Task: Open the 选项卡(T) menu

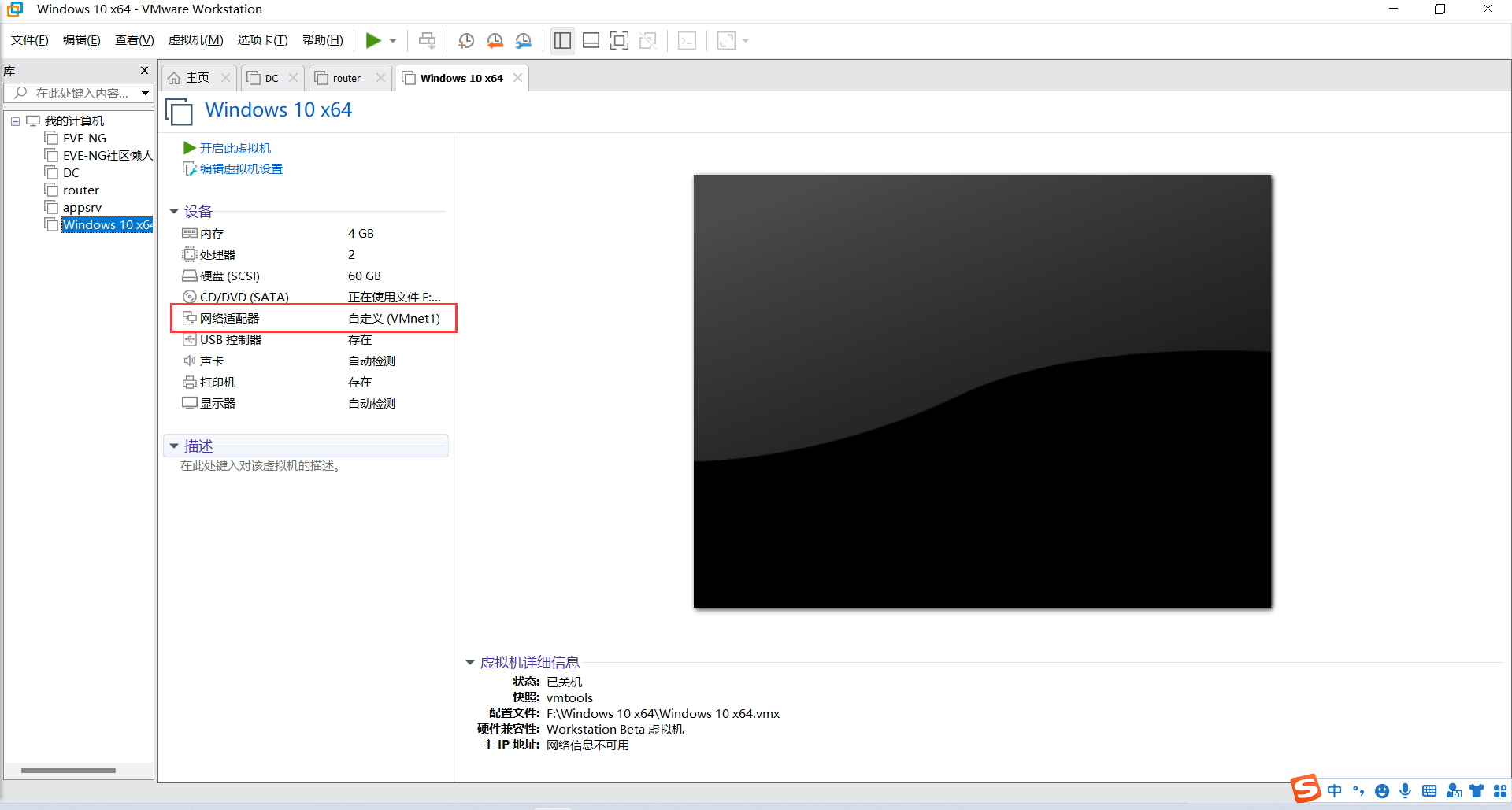Action: (263, 40)
